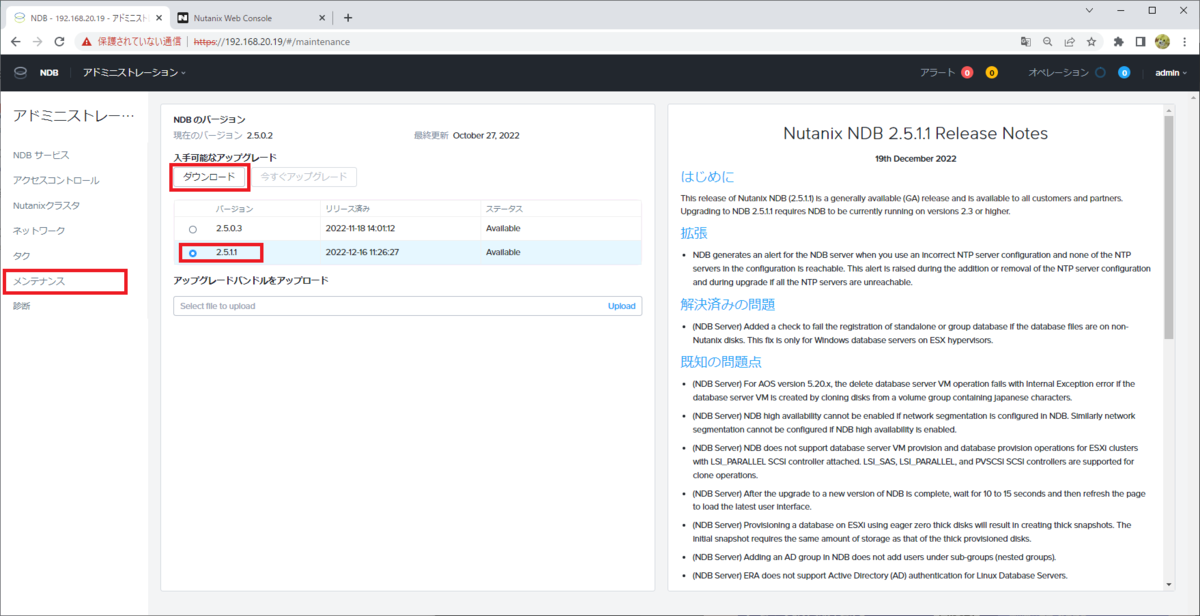Click the blue operations count badge

[1124, 73]
